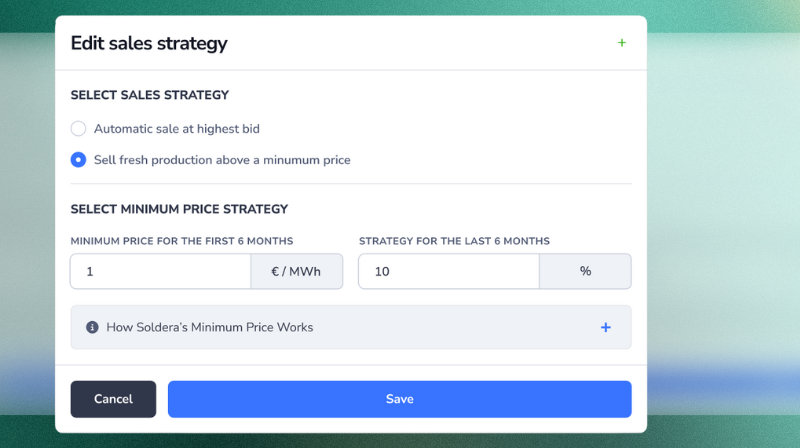Click 'Strategy for the last 6 months' label

click(x=454, y=241)
